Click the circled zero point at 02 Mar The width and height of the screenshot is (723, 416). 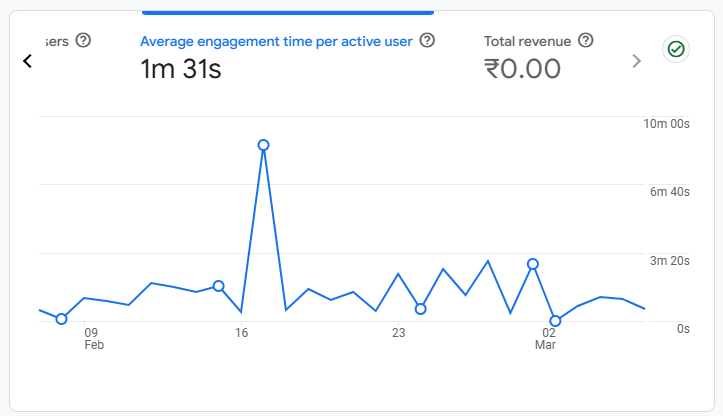(x=555, y=321)
